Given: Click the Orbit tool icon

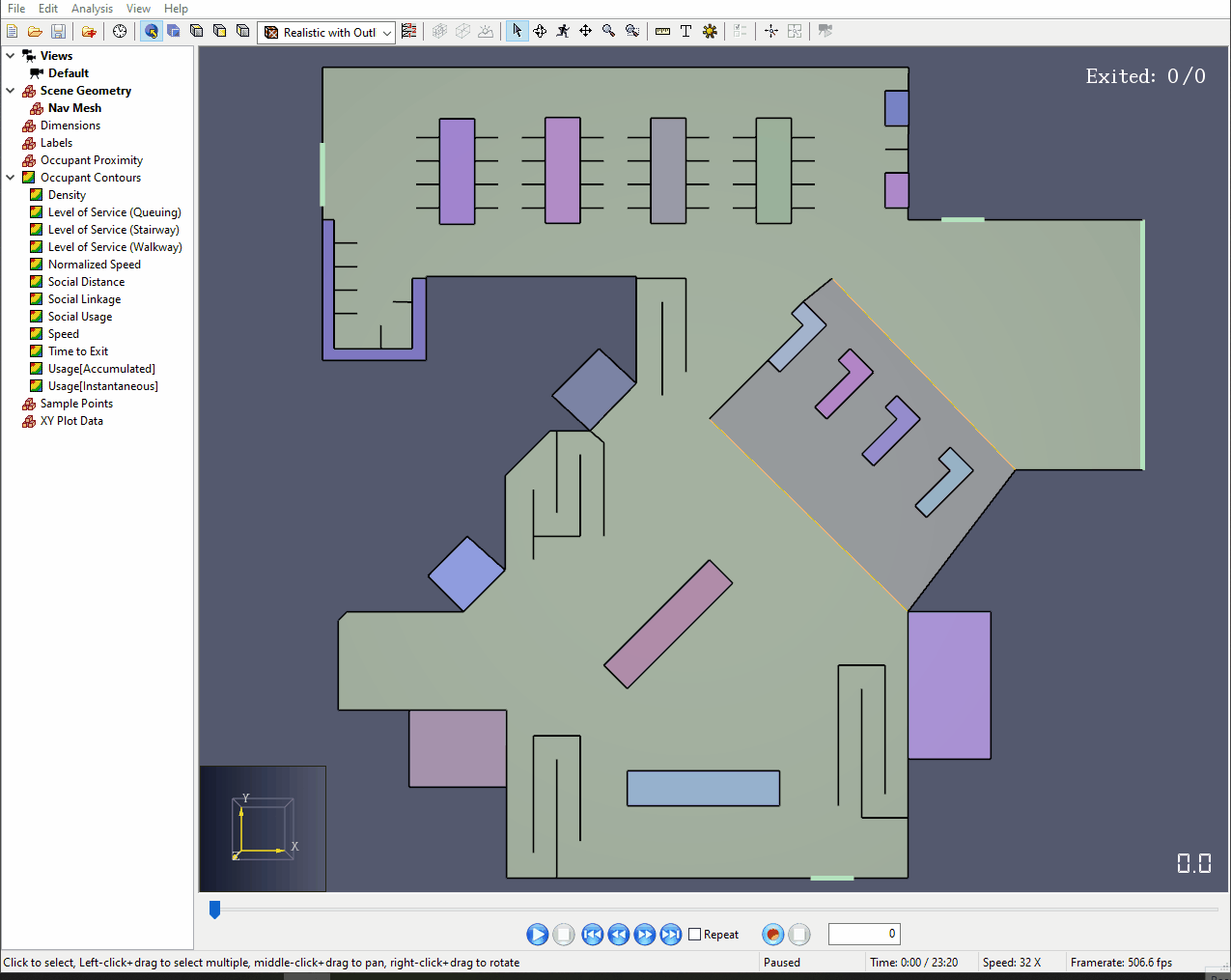Looking at the screenshot, I should pos(540,31).
